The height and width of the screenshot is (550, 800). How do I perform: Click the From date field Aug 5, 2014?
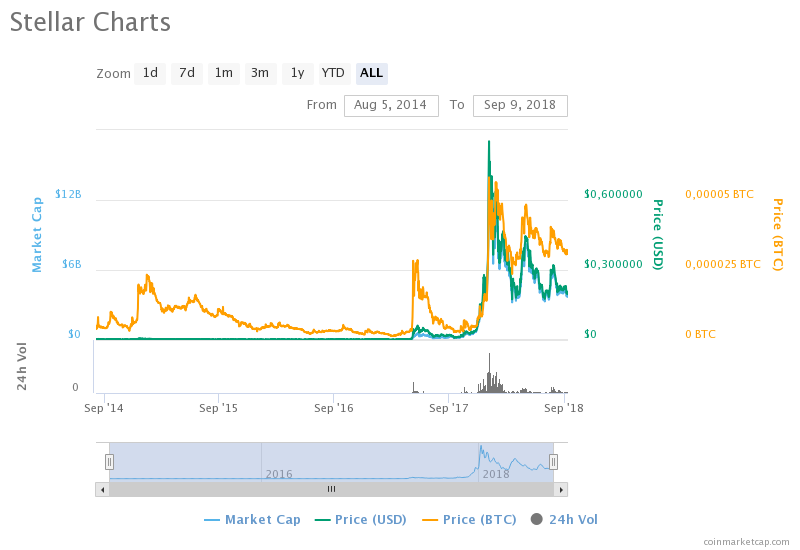(391, 106)
